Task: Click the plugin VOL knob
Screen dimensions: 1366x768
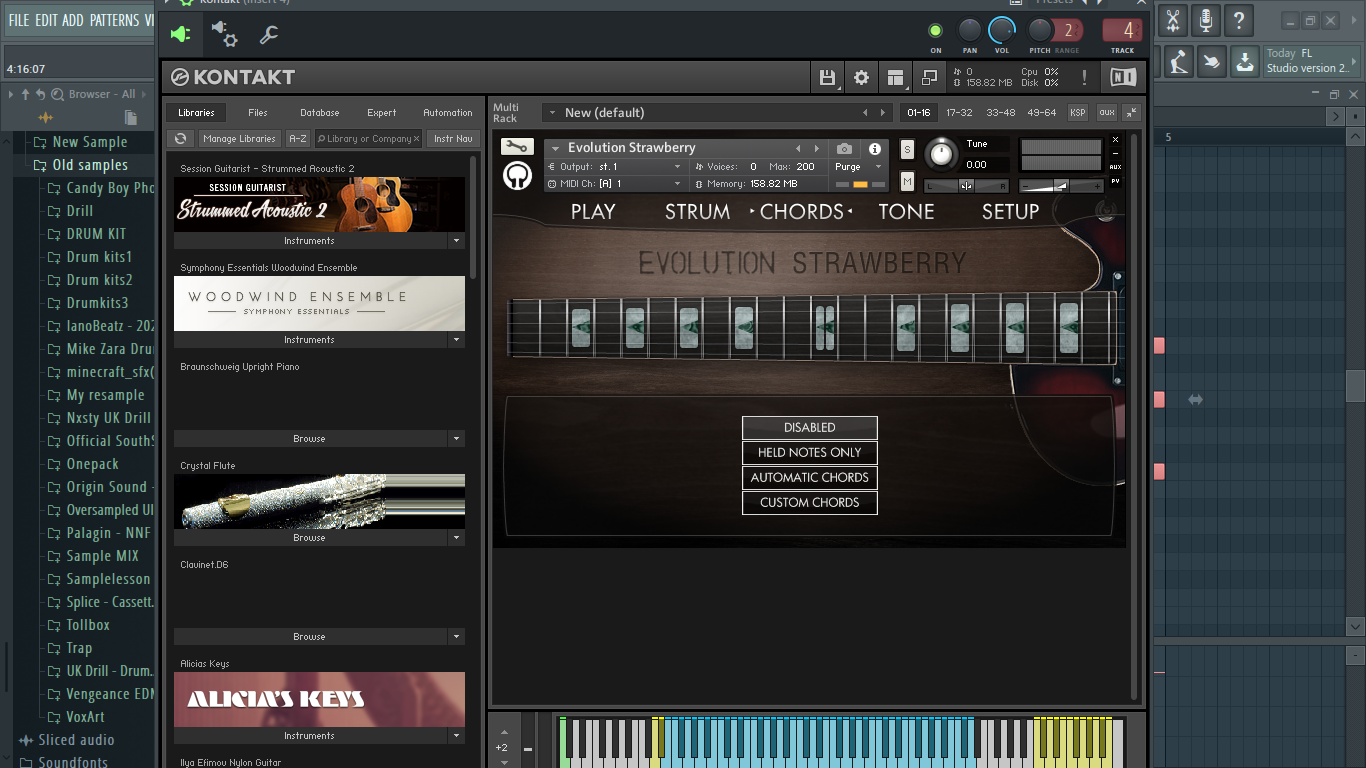Action: (1002, 30)
